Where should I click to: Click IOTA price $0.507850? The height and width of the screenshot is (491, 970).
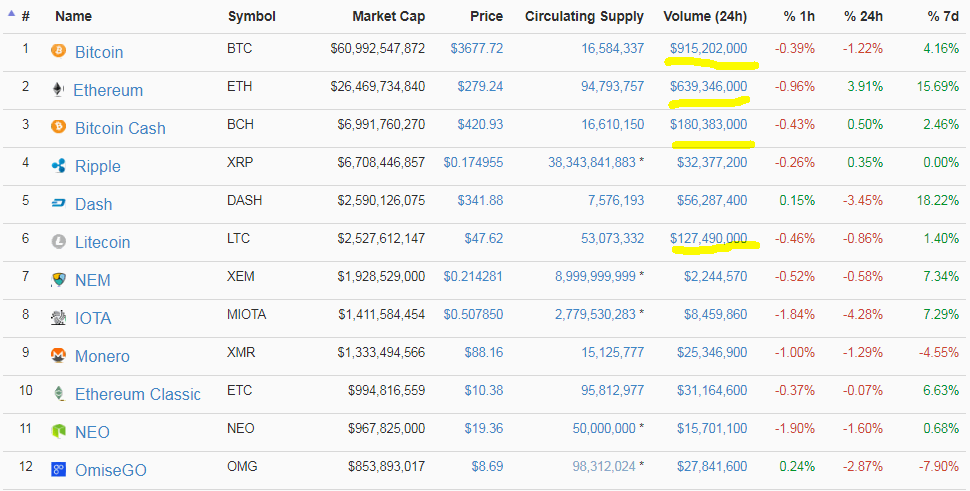click(473, 315)
